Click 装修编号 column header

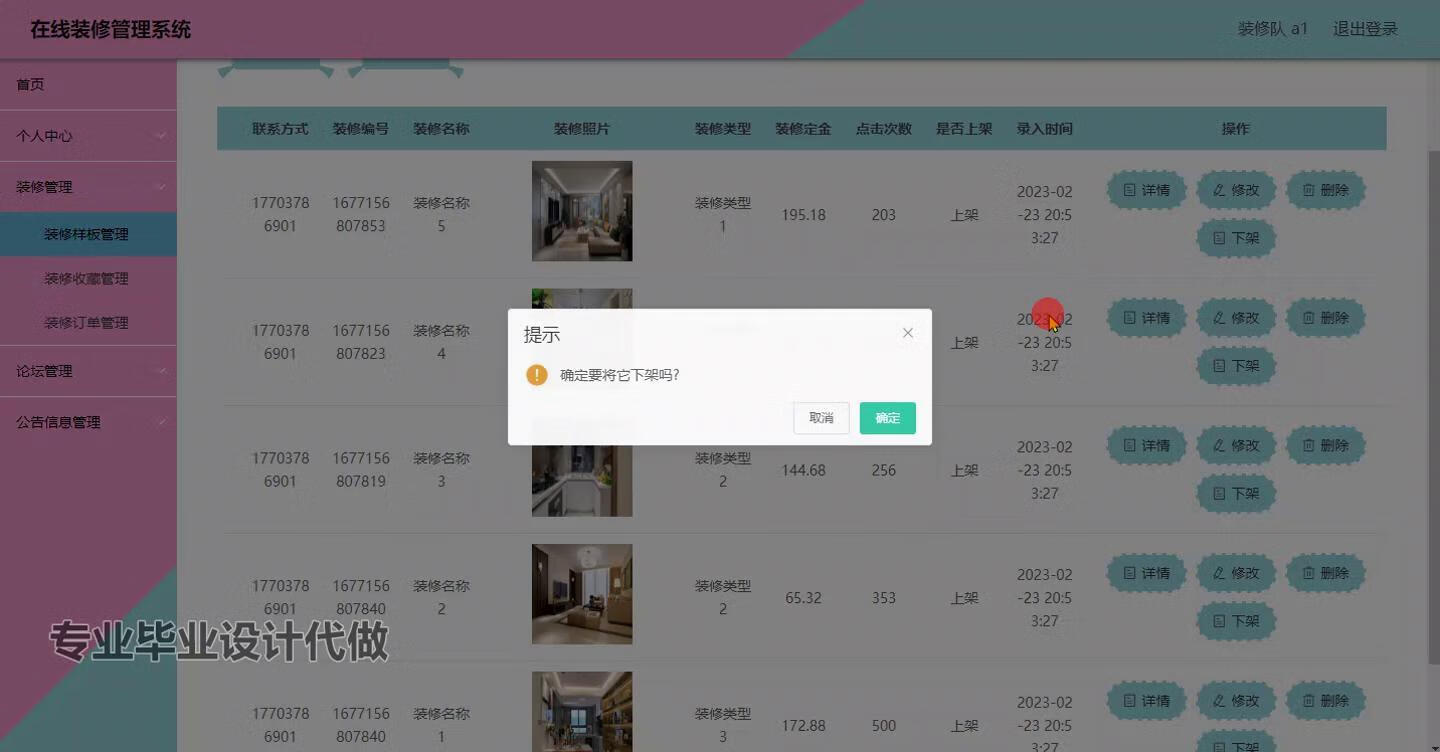(x=361, y=129)
